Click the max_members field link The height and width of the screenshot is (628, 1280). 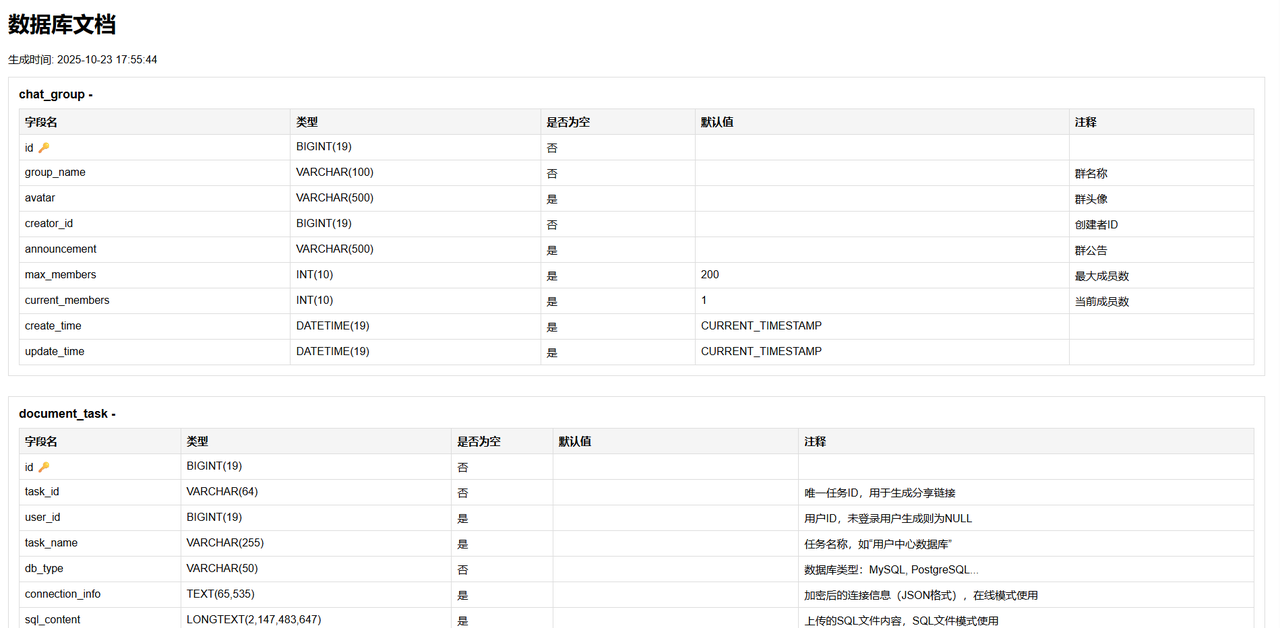coord(57,274)
